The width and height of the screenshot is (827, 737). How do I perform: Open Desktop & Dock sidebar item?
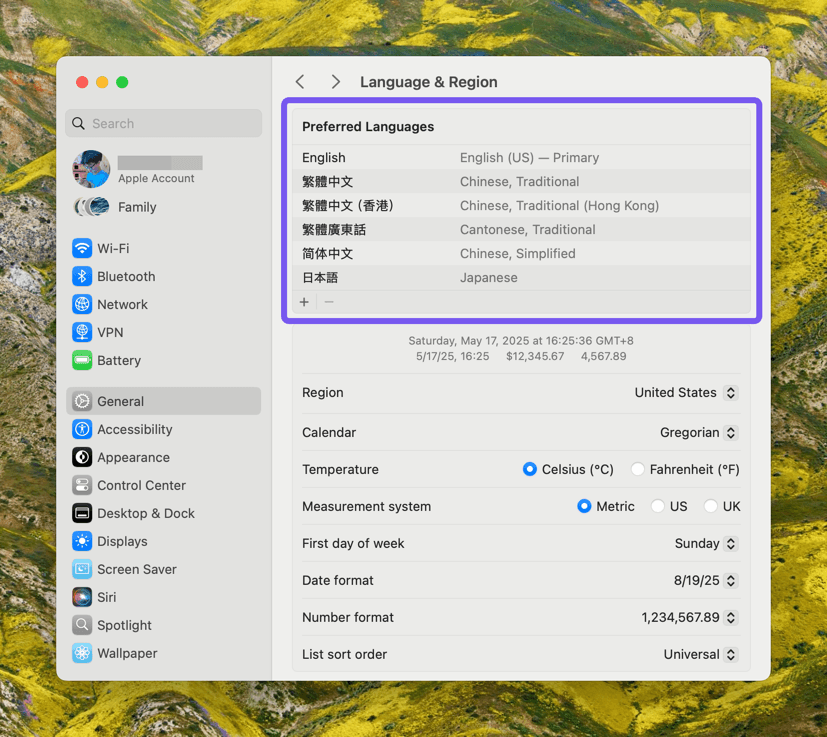click(145, 513)
